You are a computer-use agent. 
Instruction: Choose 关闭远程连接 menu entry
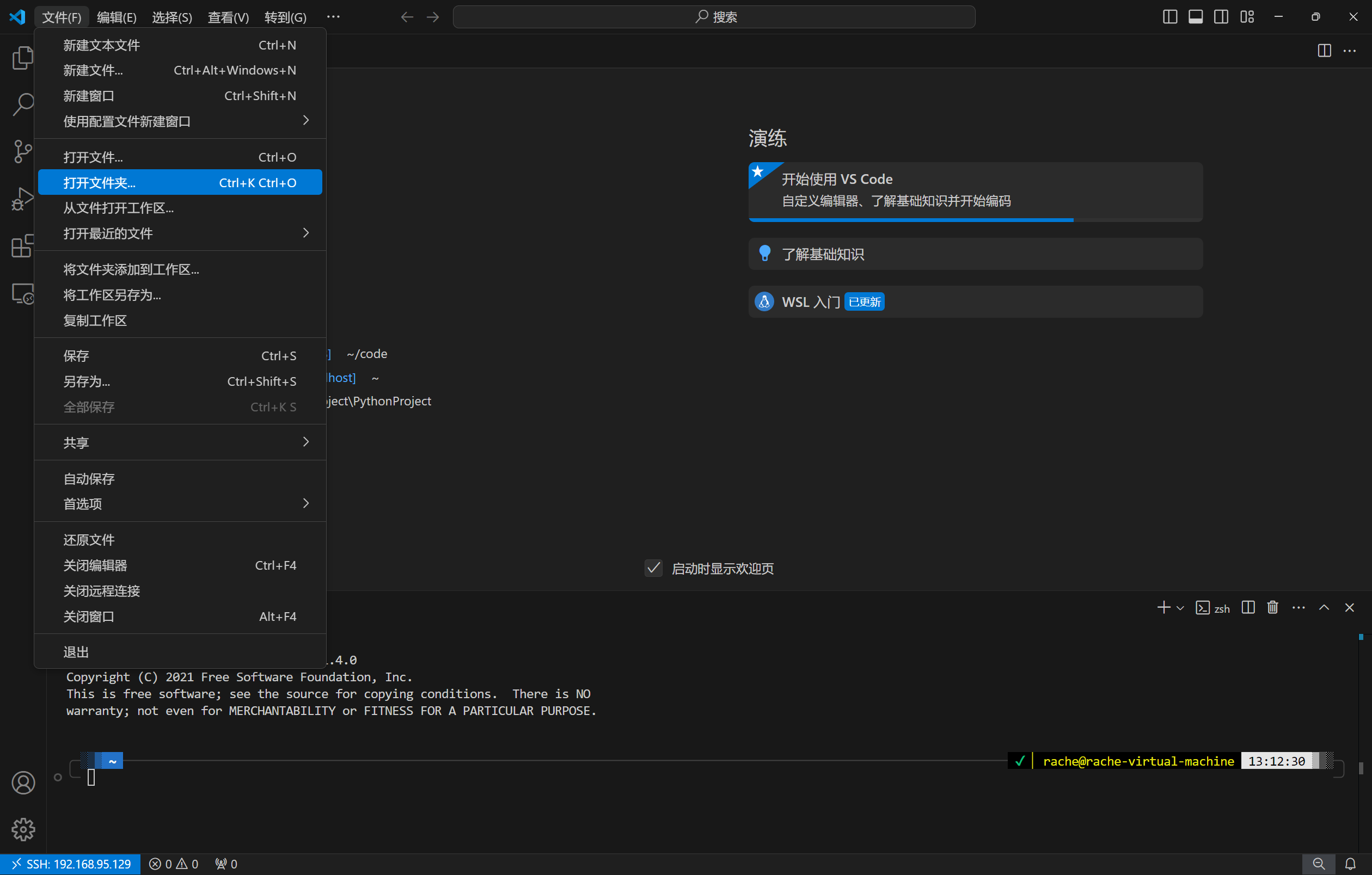(180, 591)
